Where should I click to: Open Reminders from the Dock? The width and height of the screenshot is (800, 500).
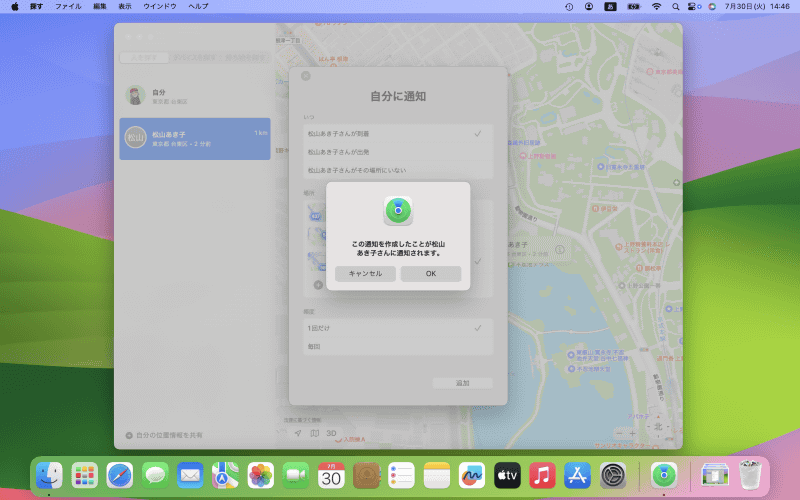[402, 476]
